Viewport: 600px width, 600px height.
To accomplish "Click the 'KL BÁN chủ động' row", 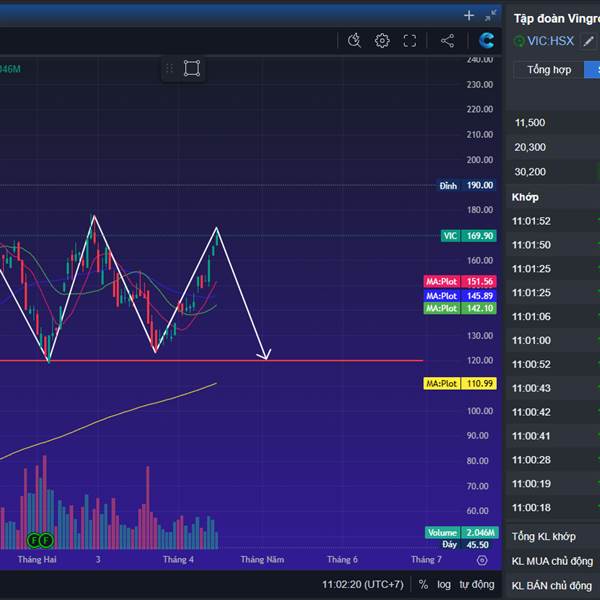I will [553, 585].
